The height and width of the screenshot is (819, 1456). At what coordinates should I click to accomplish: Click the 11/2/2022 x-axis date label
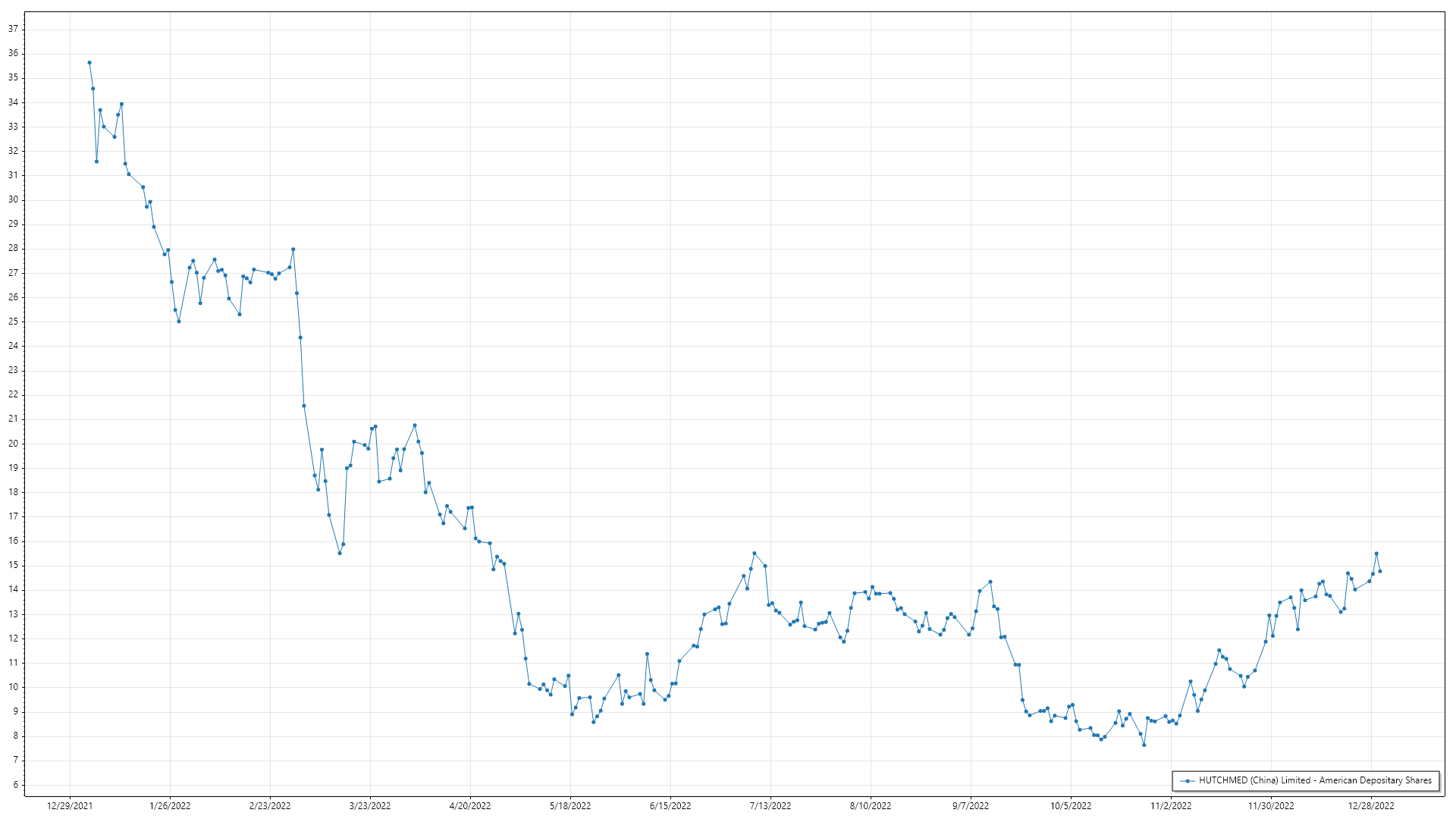(1171, 806)
